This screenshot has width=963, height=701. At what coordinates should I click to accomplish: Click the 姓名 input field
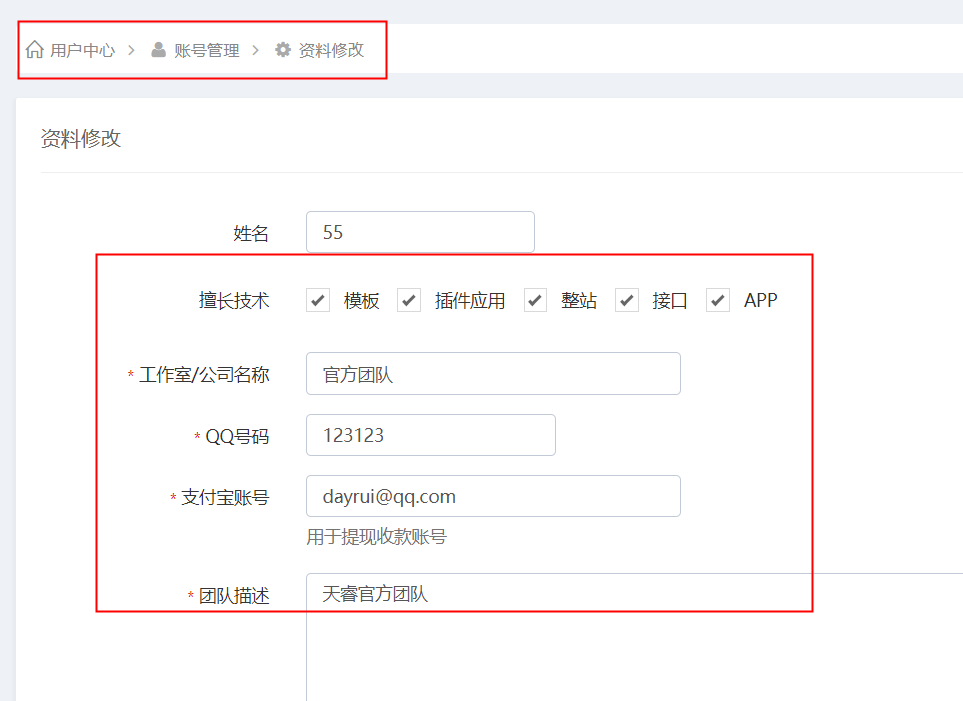point(421,232)
